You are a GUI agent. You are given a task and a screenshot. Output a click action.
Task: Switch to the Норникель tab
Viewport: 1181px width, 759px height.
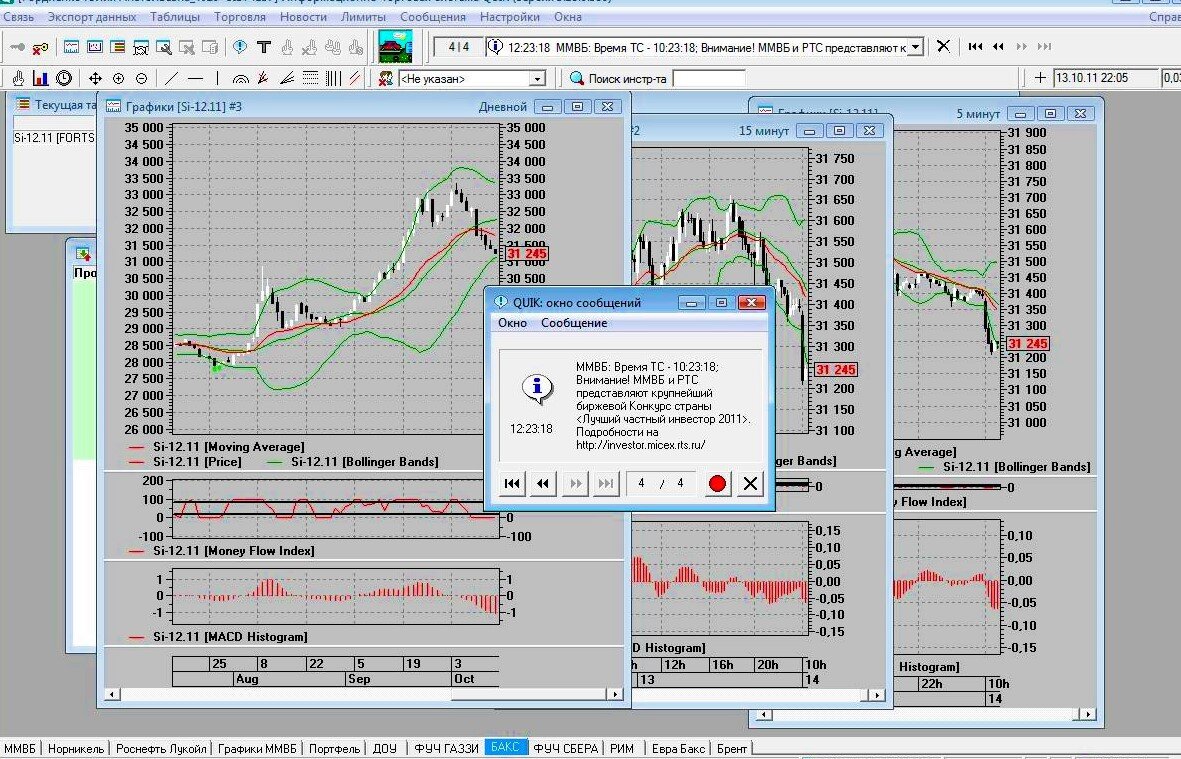[76, 748]
